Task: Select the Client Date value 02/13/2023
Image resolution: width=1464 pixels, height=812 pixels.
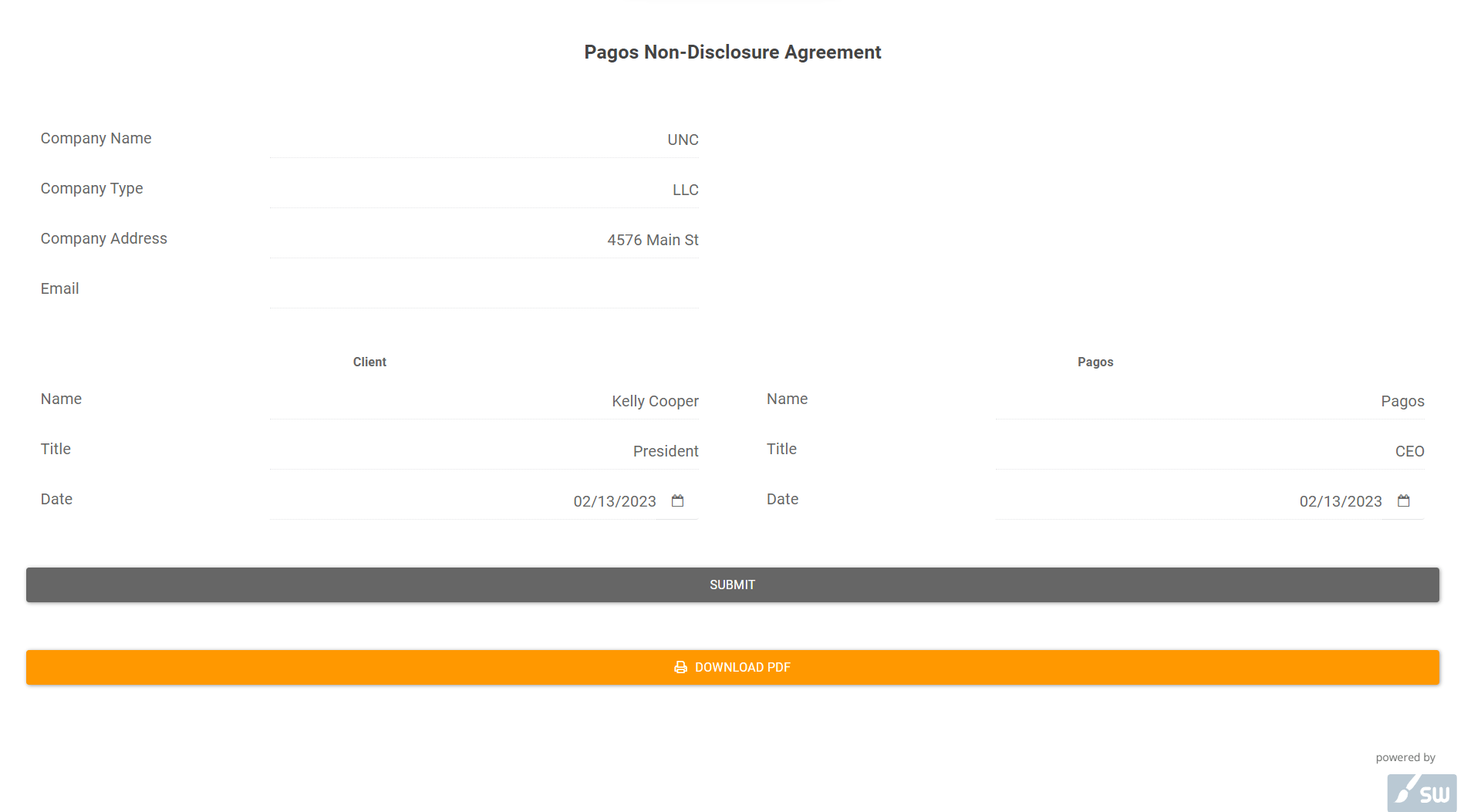Action: 615,501
